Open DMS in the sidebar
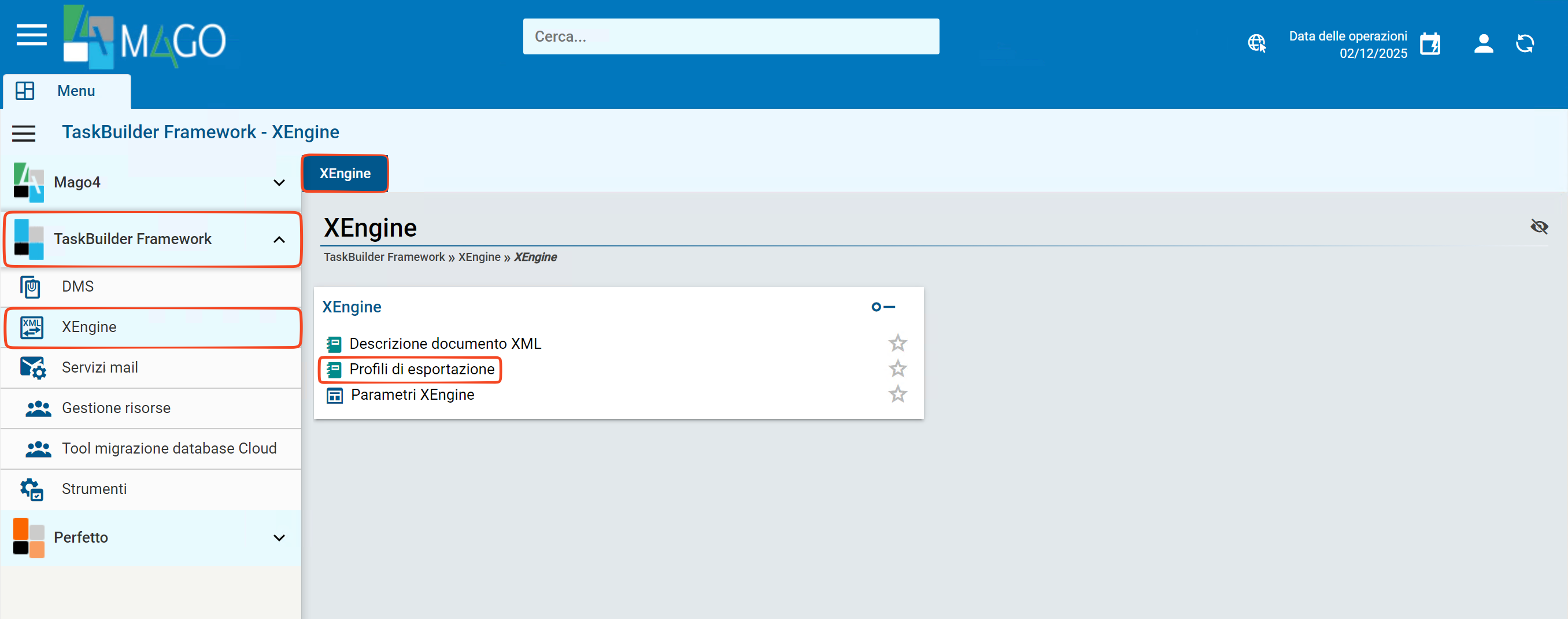1568x619 pixels. [x=151, y=287]
